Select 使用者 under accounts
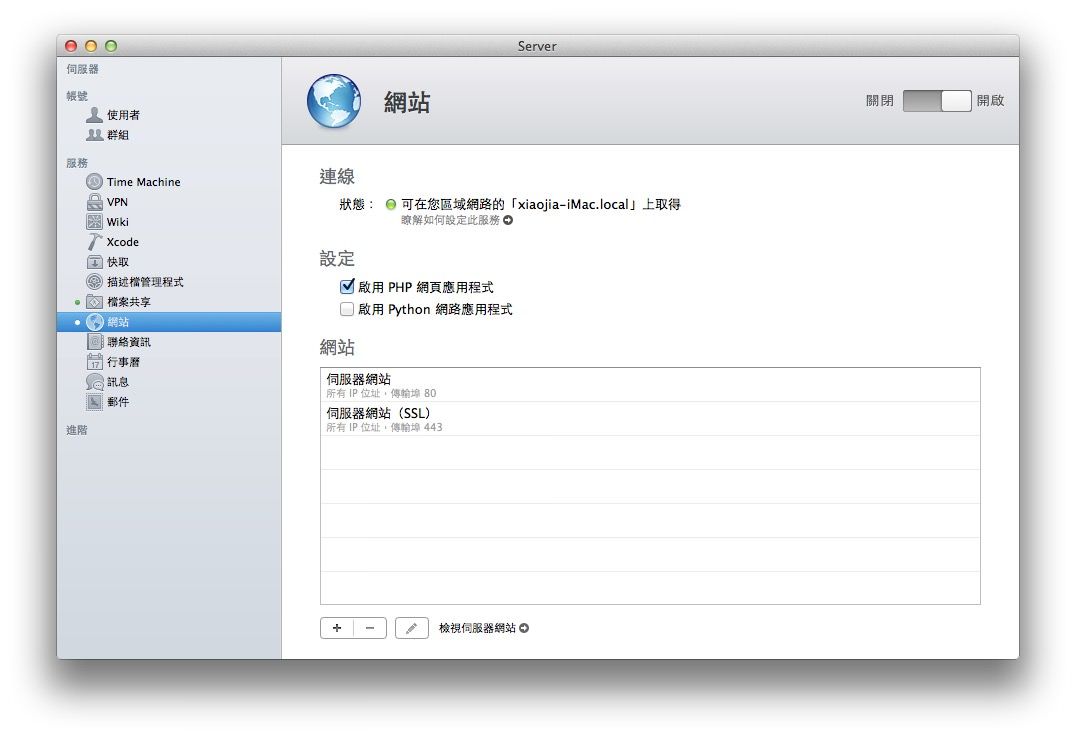Viewport: 1076px width, 738px height. 123,115
